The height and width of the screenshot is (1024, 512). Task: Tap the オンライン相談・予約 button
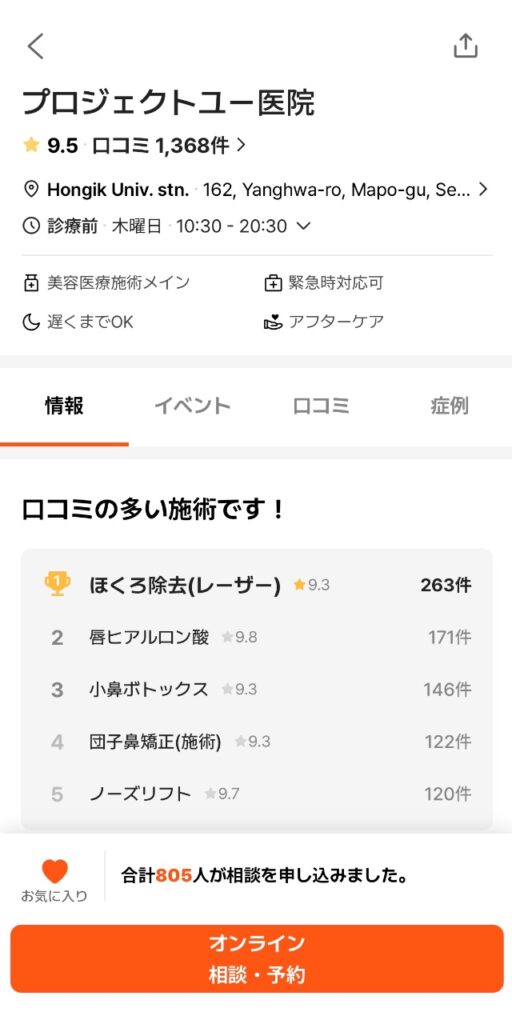(256, 959)
